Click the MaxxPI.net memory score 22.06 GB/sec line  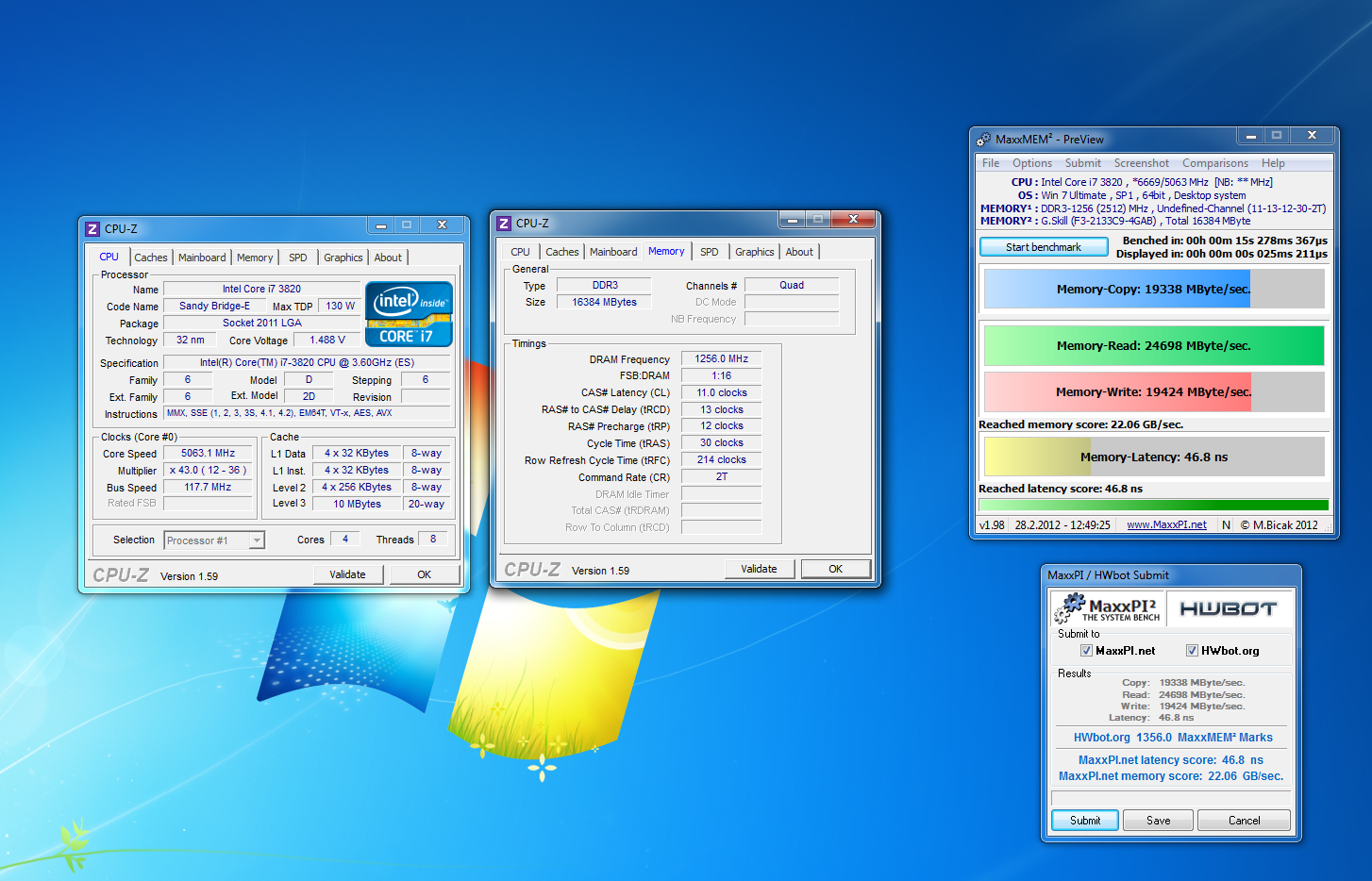[1171, 776]
